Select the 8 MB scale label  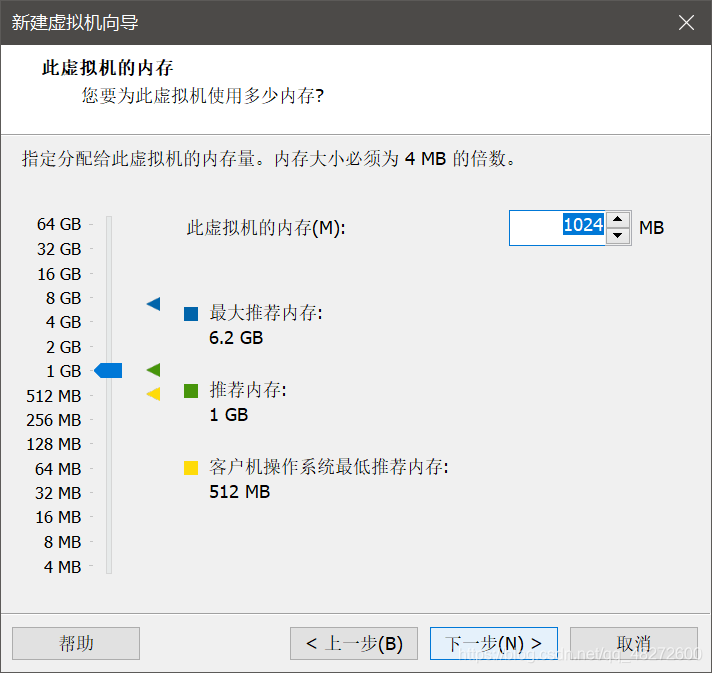(x=62, y=542)
